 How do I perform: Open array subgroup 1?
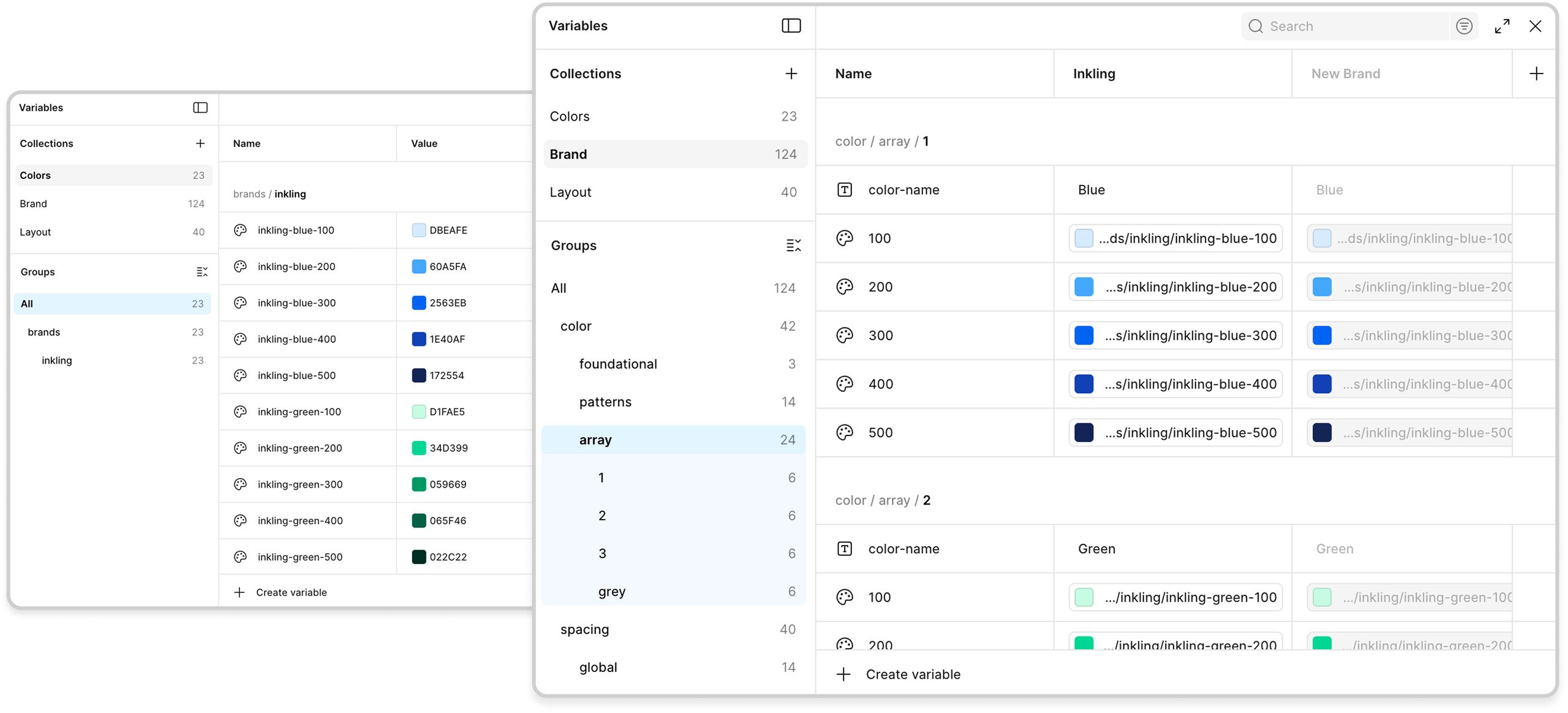[x=674, y=478]
